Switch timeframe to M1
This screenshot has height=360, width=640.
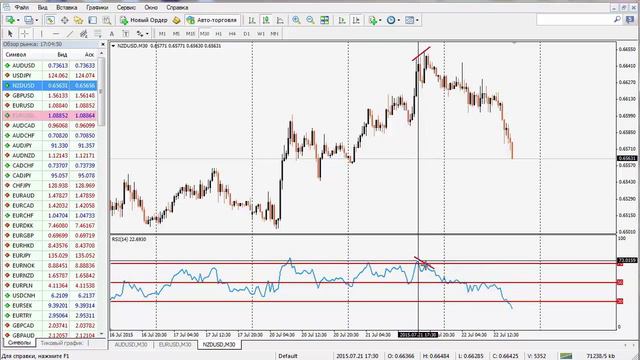[162, 33]
